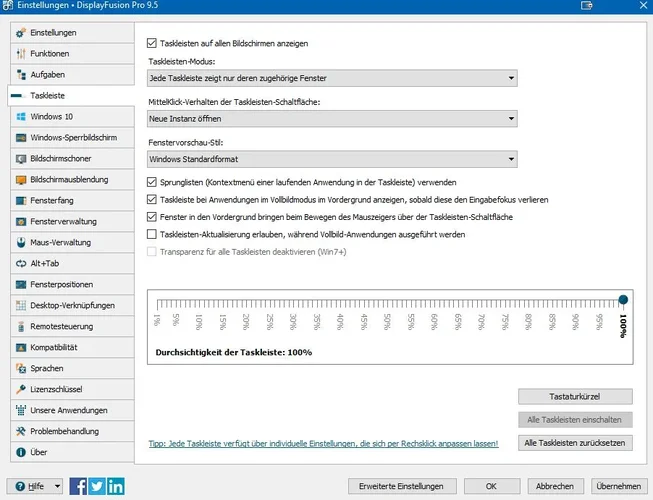
Task: Uncheck Taskleisten auf allen Bildschirmen anzeigen
Action: pyautogui.click(x=152, y=43)
